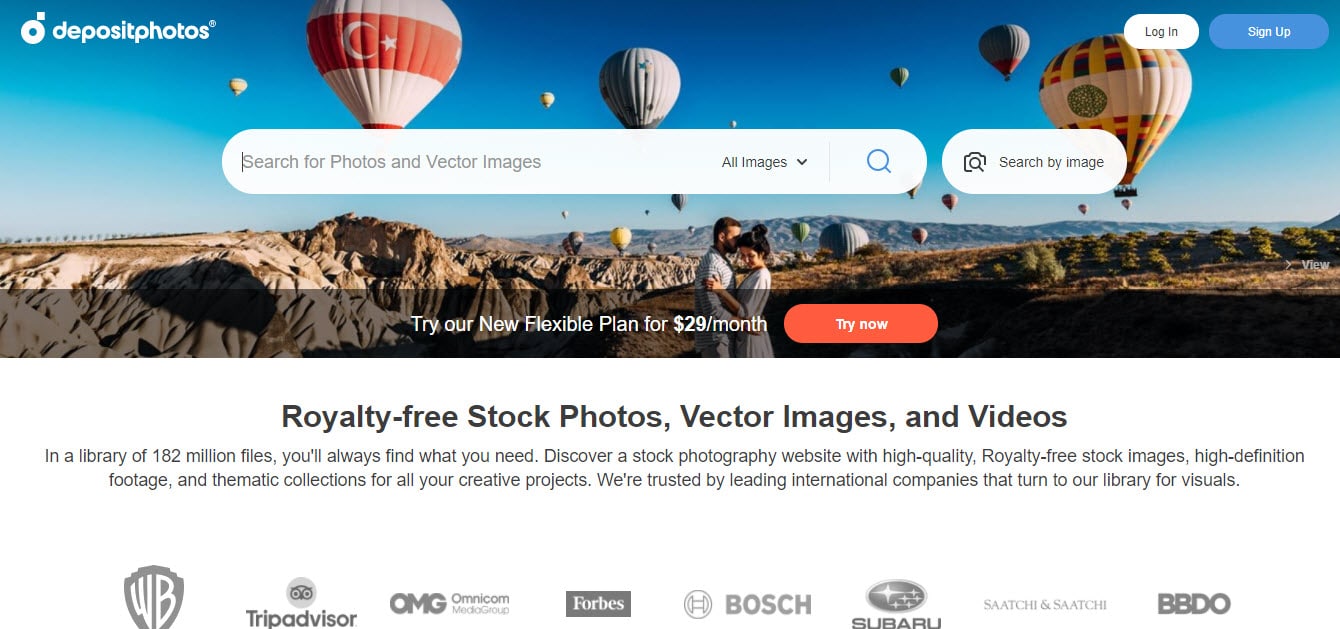Click the Flexible Plan $29/month banner text
The height and width of the screenshot is (629, 1340).
589,324
